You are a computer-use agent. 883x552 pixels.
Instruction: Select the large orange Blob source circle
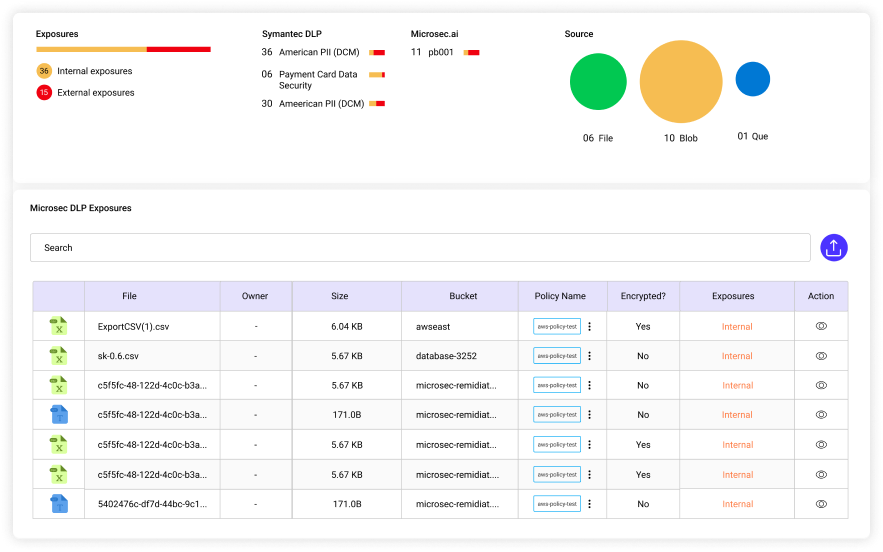pyautogui.click(x=681, y=82)
